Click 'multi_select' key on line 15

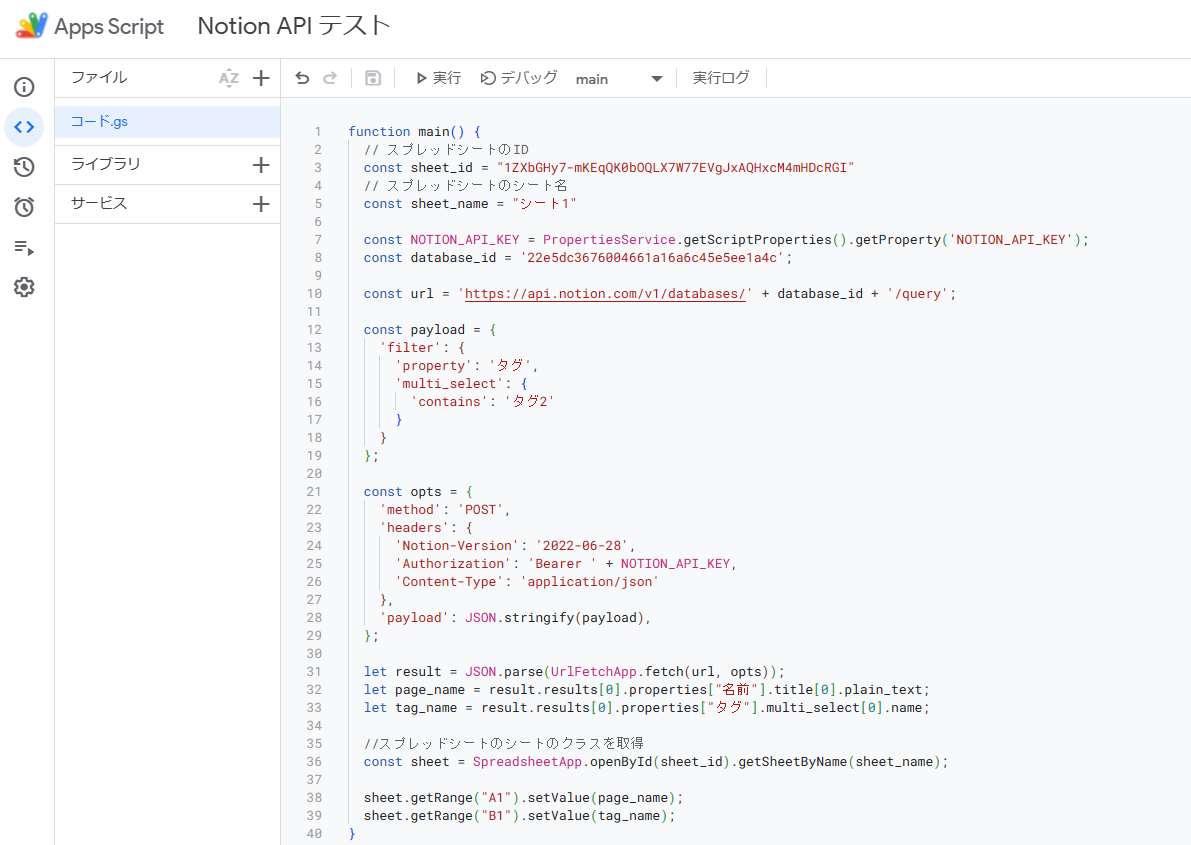(450, 384)
